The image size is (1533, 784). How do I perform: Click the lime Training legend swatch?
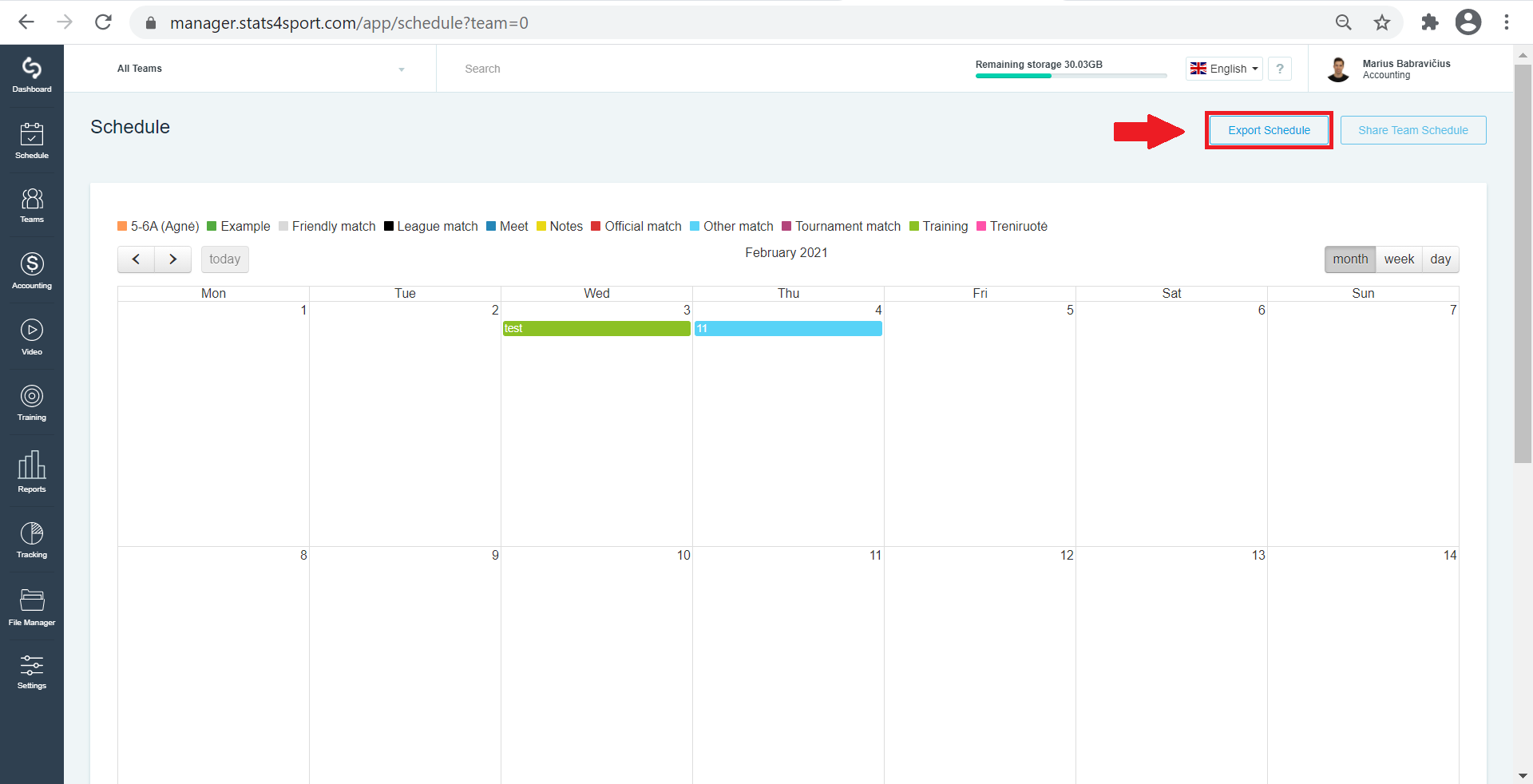[x=914, y=226]
